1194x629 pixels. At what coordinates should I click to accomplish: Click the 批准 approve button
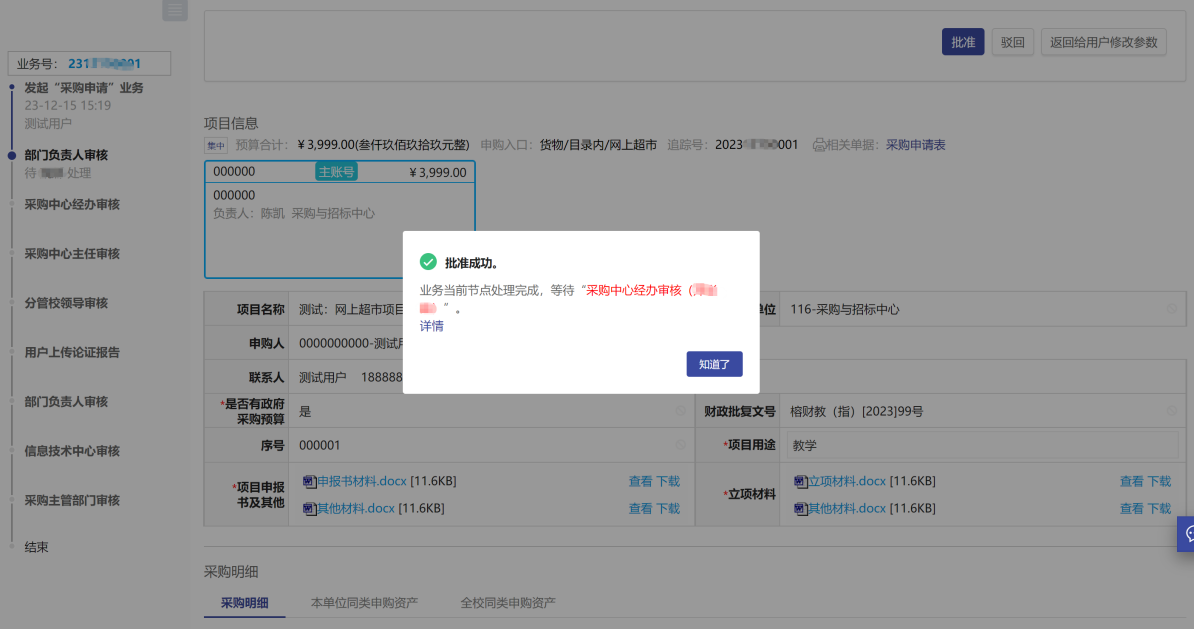tap(962, 43)
